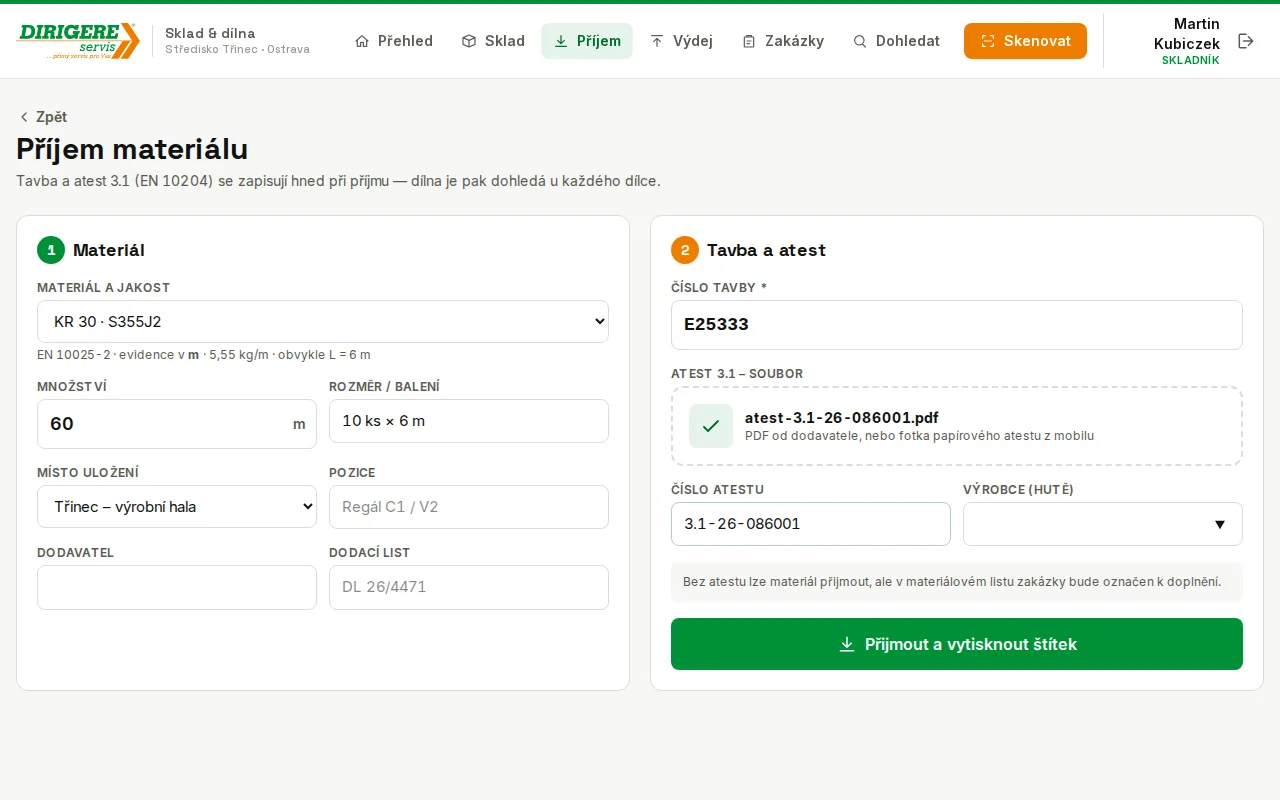
Task: Expand the Místo uložení dropdown
Action: pos(177,507)
